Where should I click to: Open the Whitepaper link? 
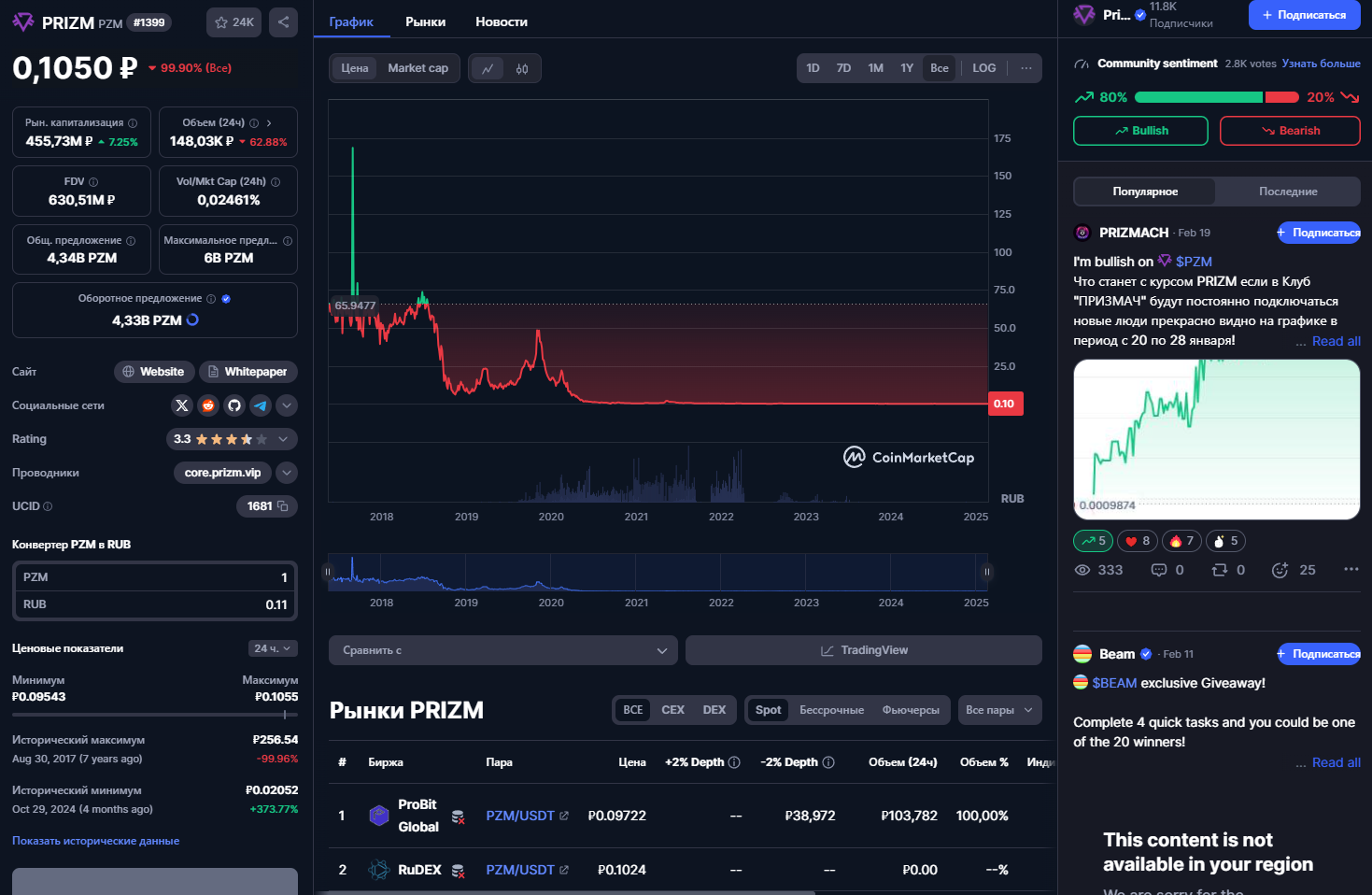(x=248, y=372)
